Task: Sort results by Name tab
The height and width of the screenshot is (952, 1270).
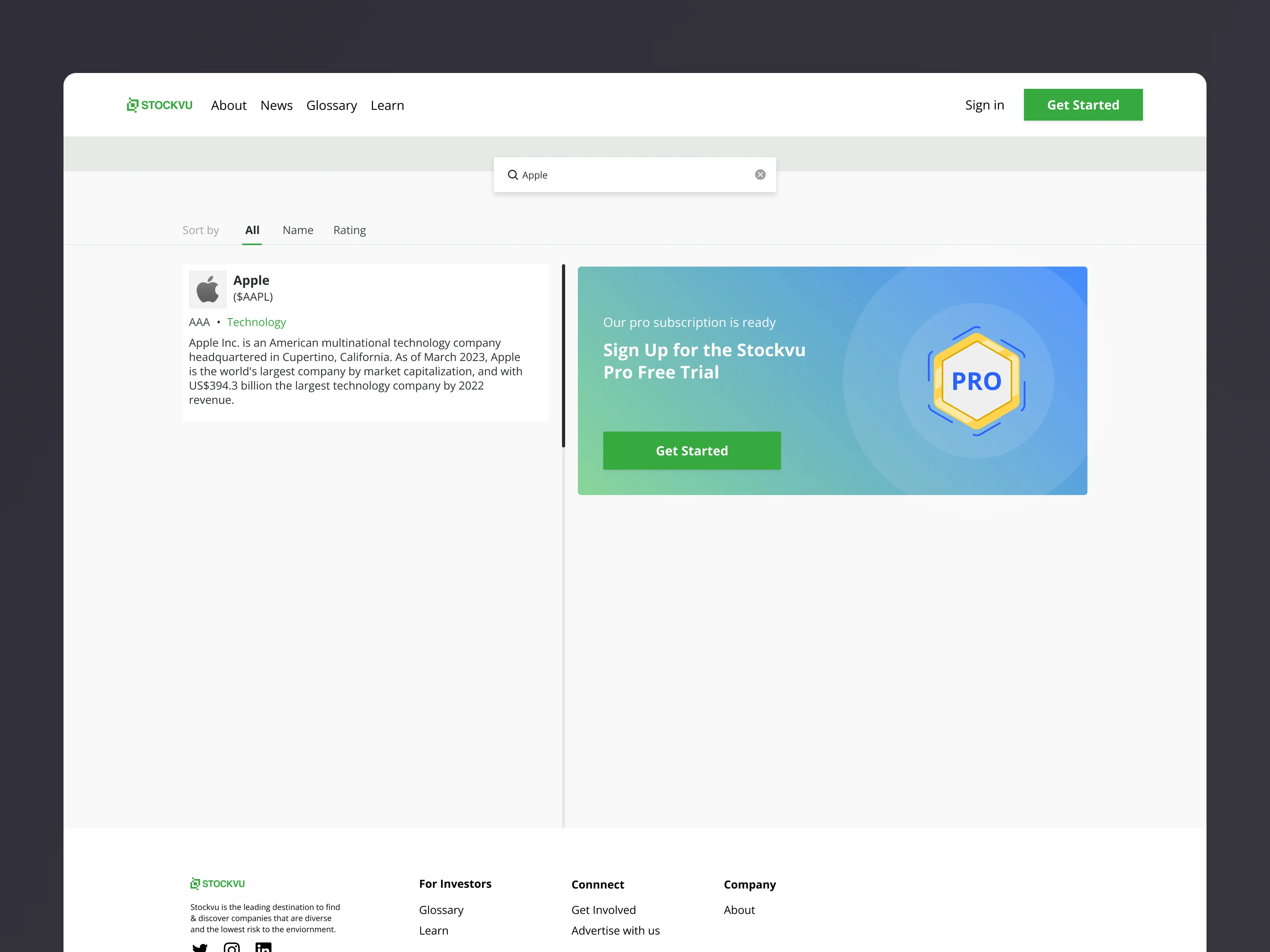Action: click(x=297, y=230)
